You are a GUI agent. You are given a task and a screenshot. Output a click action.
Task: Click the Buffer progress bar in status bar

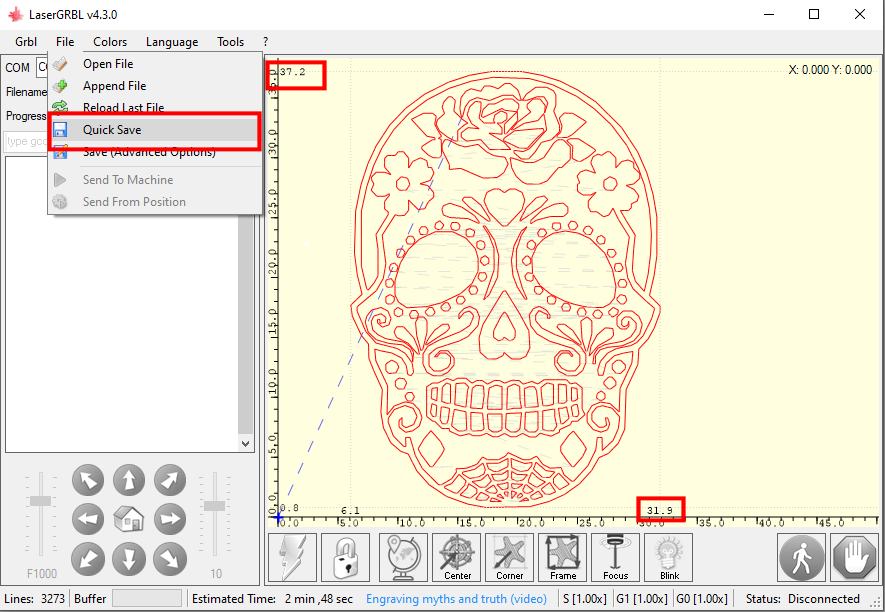147,598
